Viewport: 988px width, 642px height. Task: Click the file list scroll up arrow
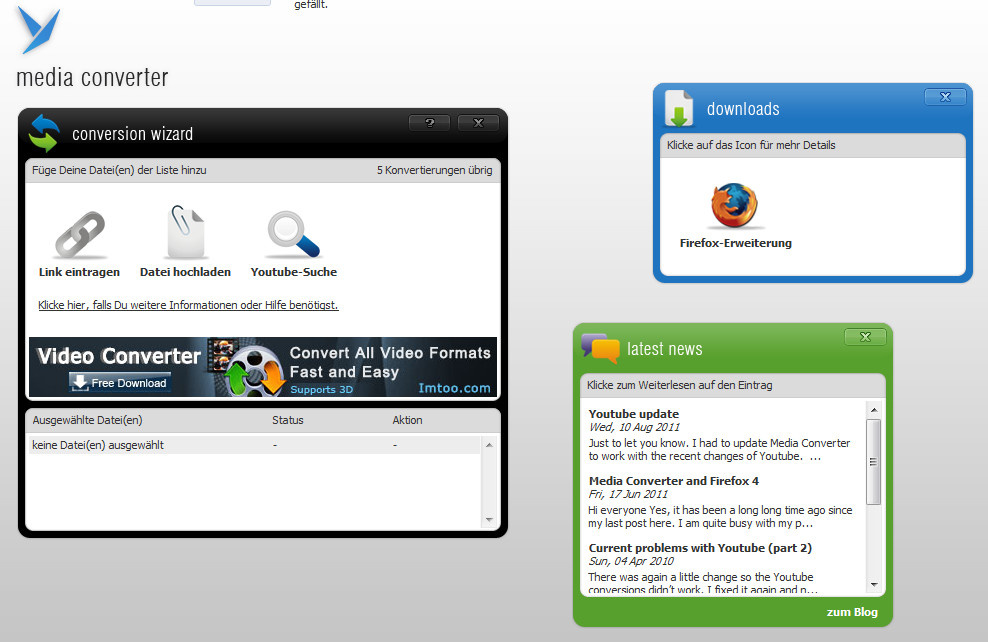pos(490,445)
